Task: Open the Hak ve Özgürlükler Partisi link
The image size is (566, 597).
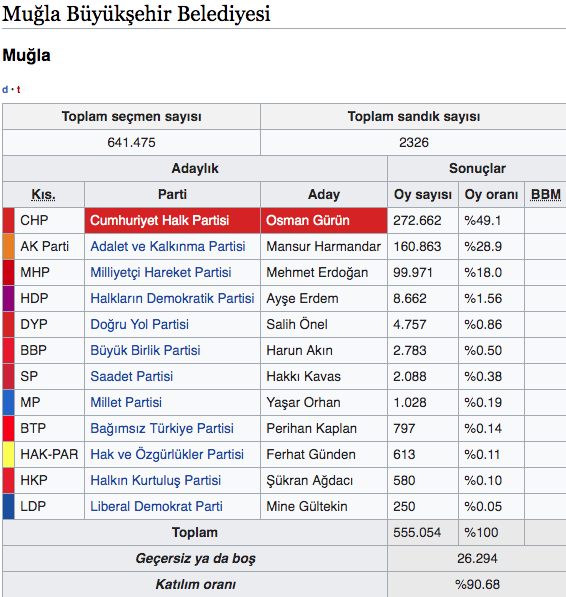Action: click(167, 454)
